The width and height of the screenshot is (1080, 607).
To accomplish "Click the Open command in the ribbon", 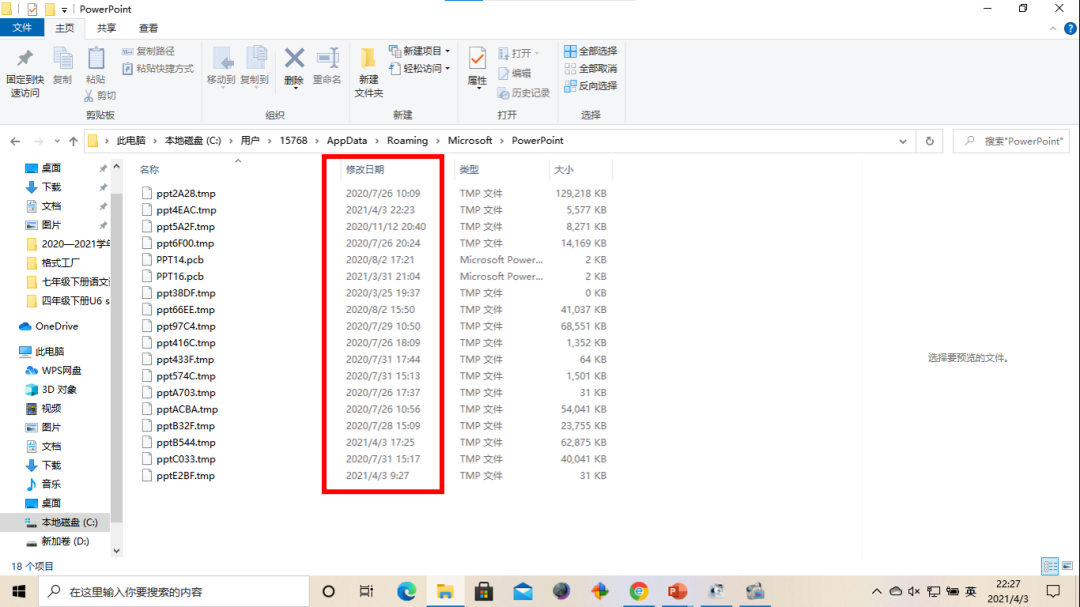I will tap(518, 53).
